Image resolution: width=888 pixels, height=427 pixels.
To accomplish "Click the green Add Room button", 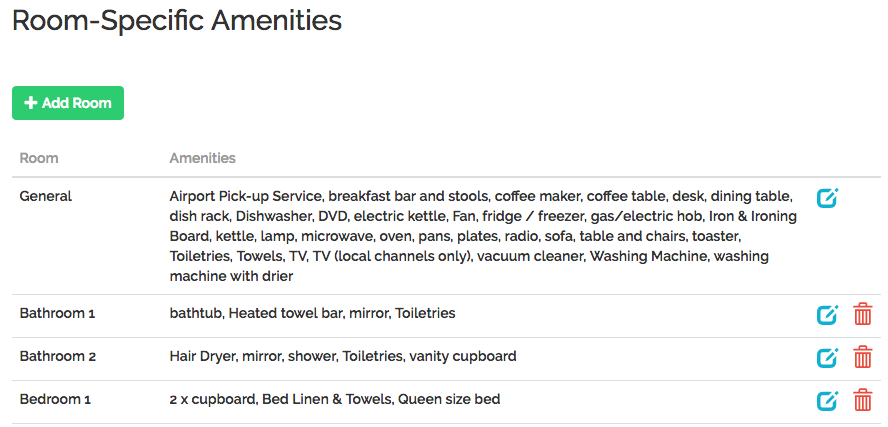I will (x=68, y=103).
